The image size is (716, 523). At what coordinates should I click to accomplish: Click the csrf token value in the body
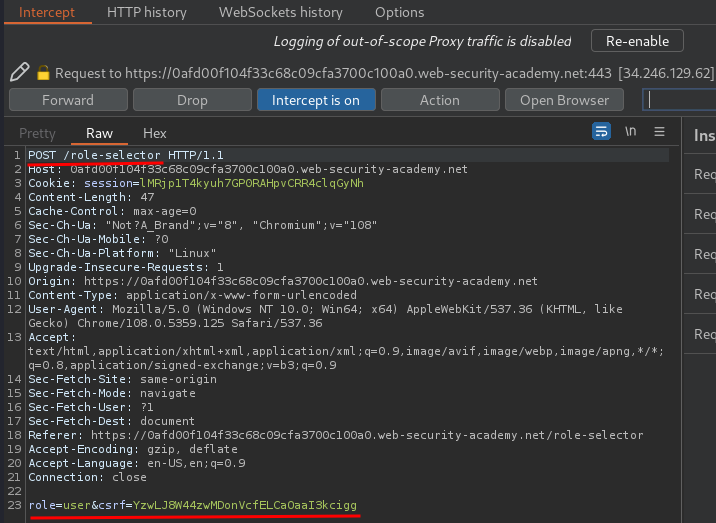[x=245, y=505]
